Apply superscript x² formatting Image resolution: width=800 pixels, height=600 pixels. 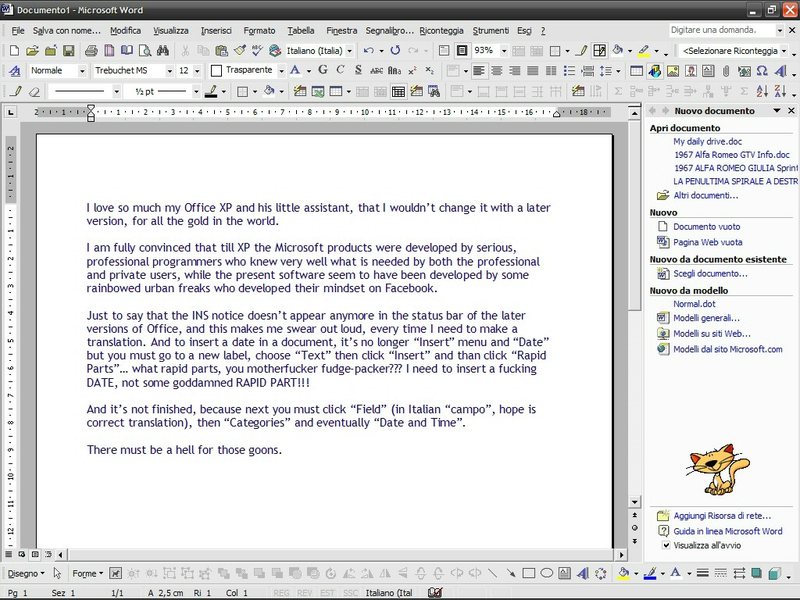pyautogui.click(x=412, y=70)
